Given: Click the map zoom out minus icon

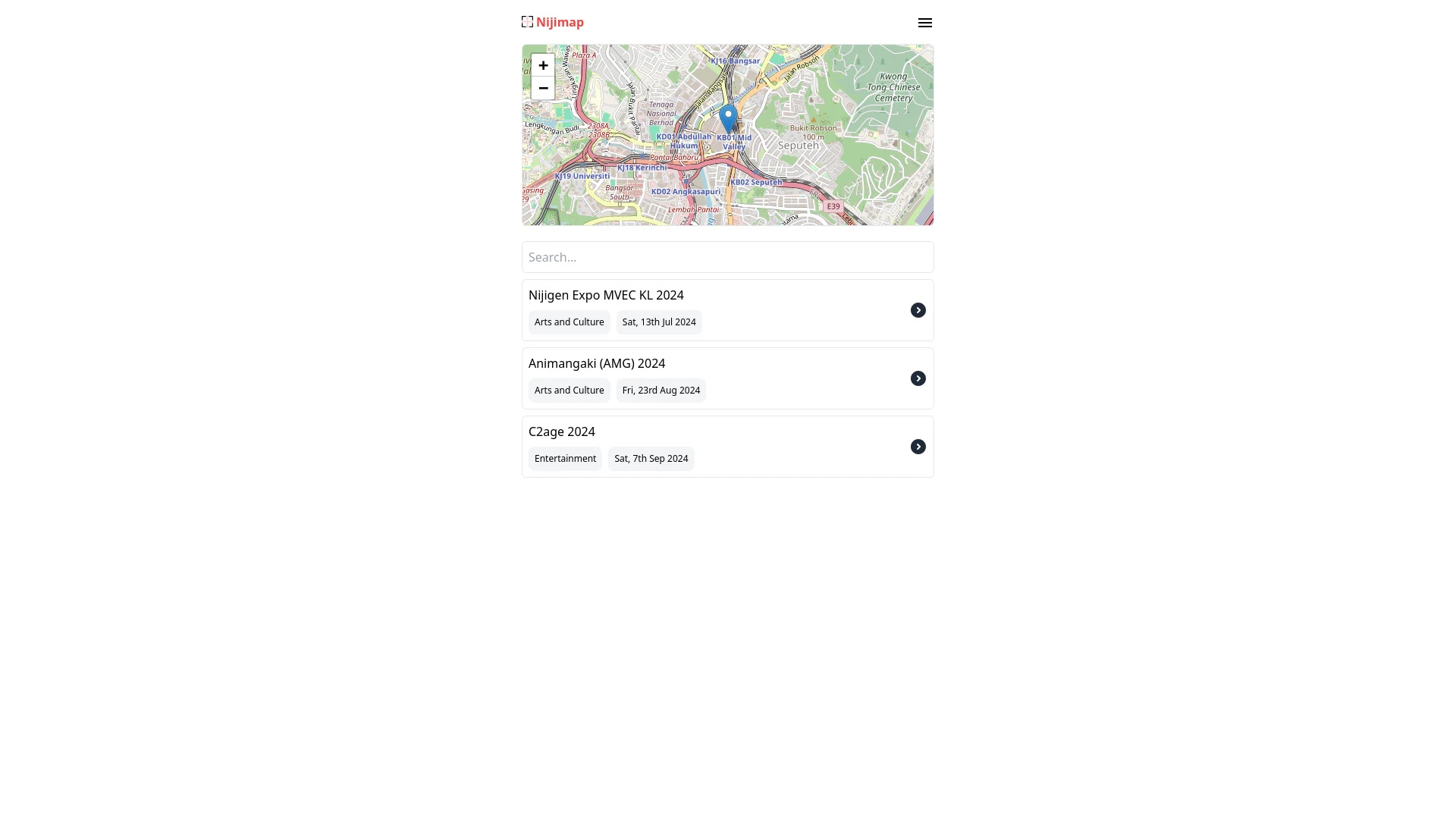Looking at the screenshot, I should pyautogui.click(x=542, y=88).
